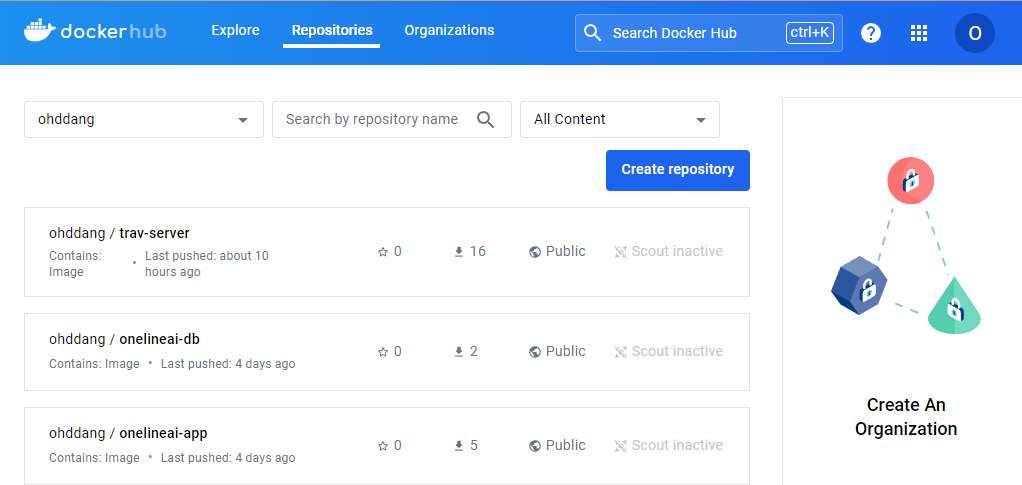Open the user avatar O menu
Image resolution: width=1022 pixels, height=485 pixels.
(x=974, y=33)
